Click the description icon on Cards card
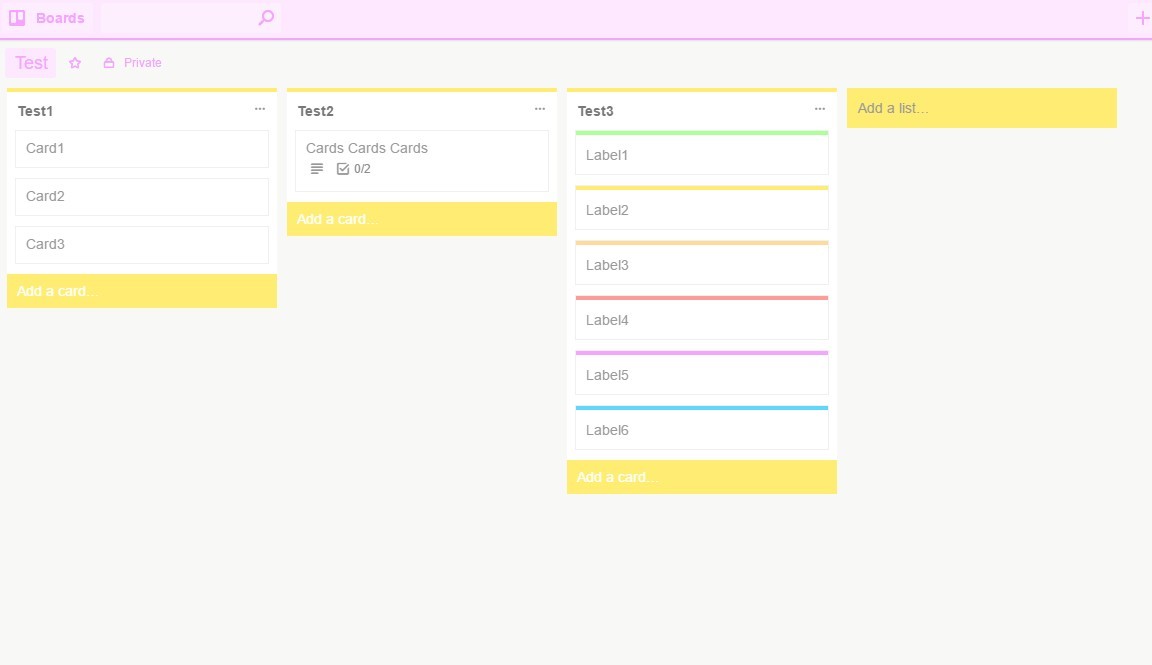The height and width of the screenshot is (665, 1152). point(317,169)
